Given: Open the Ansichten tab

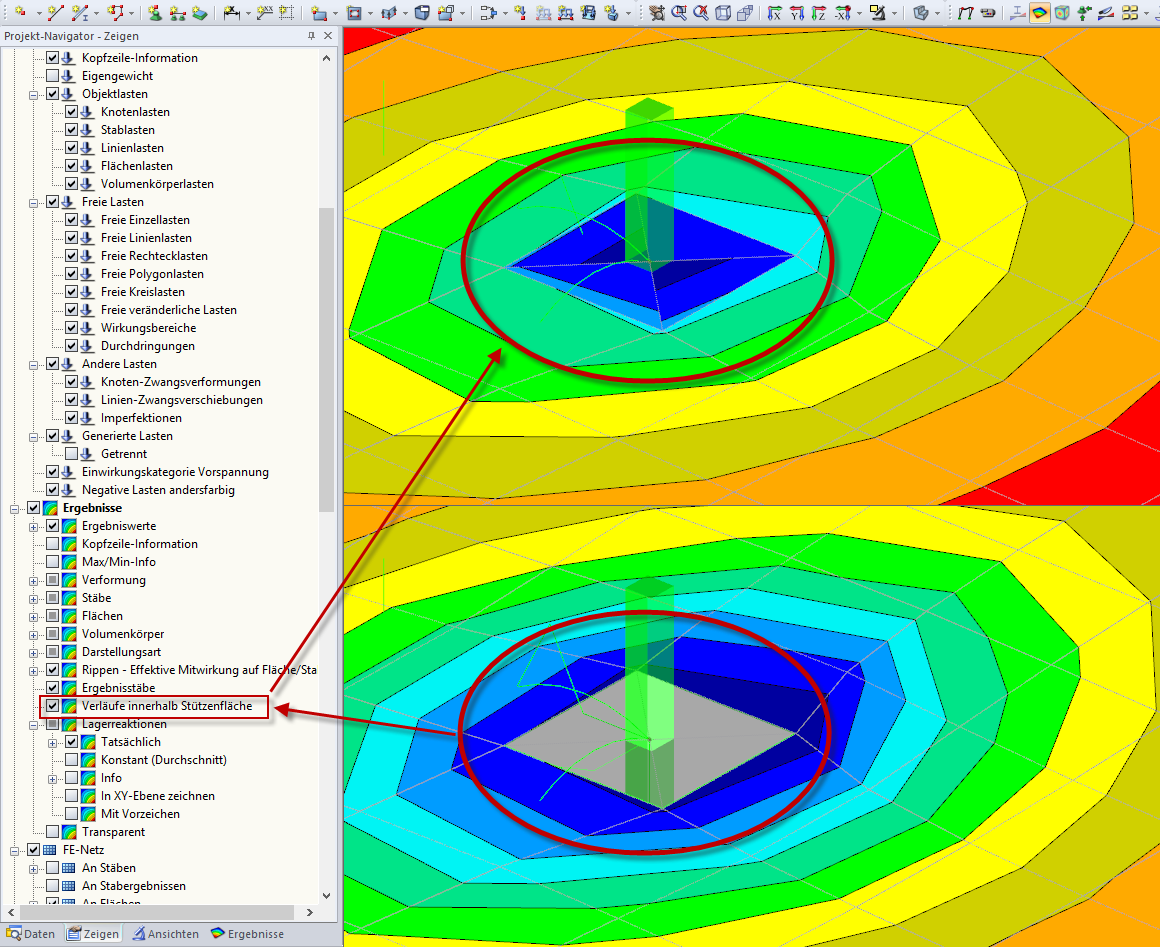Looking at the screenshot, I should (x=166, y=934).
